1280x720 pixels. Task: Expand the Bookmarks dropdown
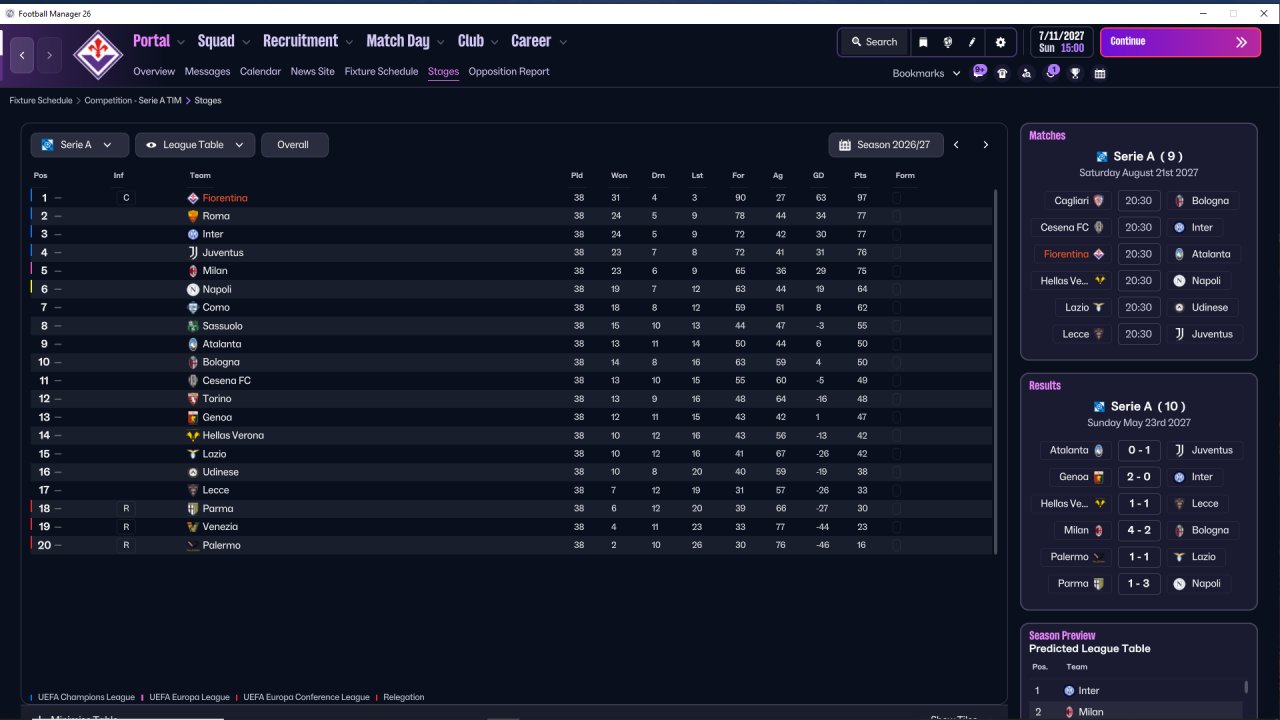(926, 73)
